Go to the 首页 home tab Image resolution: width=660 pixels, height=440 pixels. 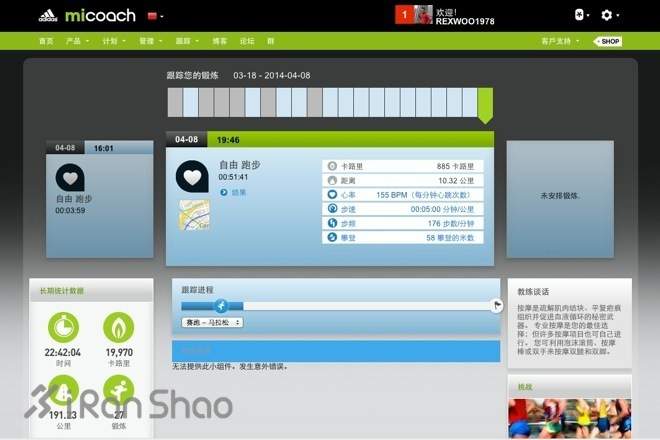(x=46, y=41)
